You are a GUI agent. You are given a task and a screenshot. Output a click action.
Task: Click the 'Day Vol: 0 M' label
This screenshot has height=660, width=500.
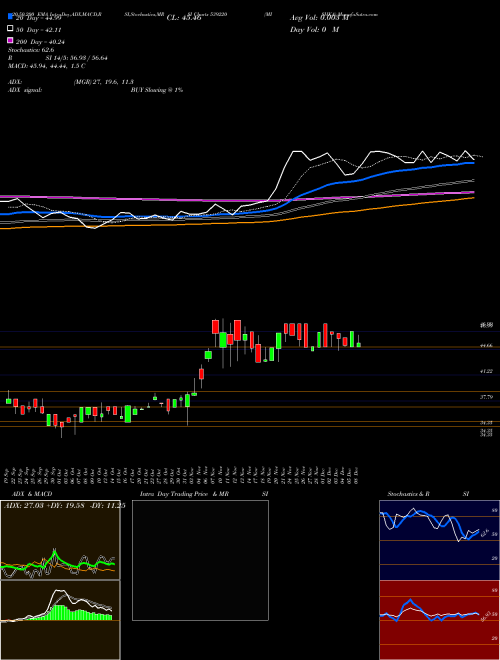pos(314,29)
